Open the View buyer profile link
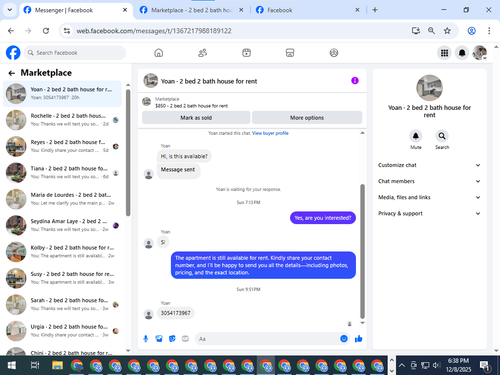Screen dimensions: 500x375 [270, 133]
